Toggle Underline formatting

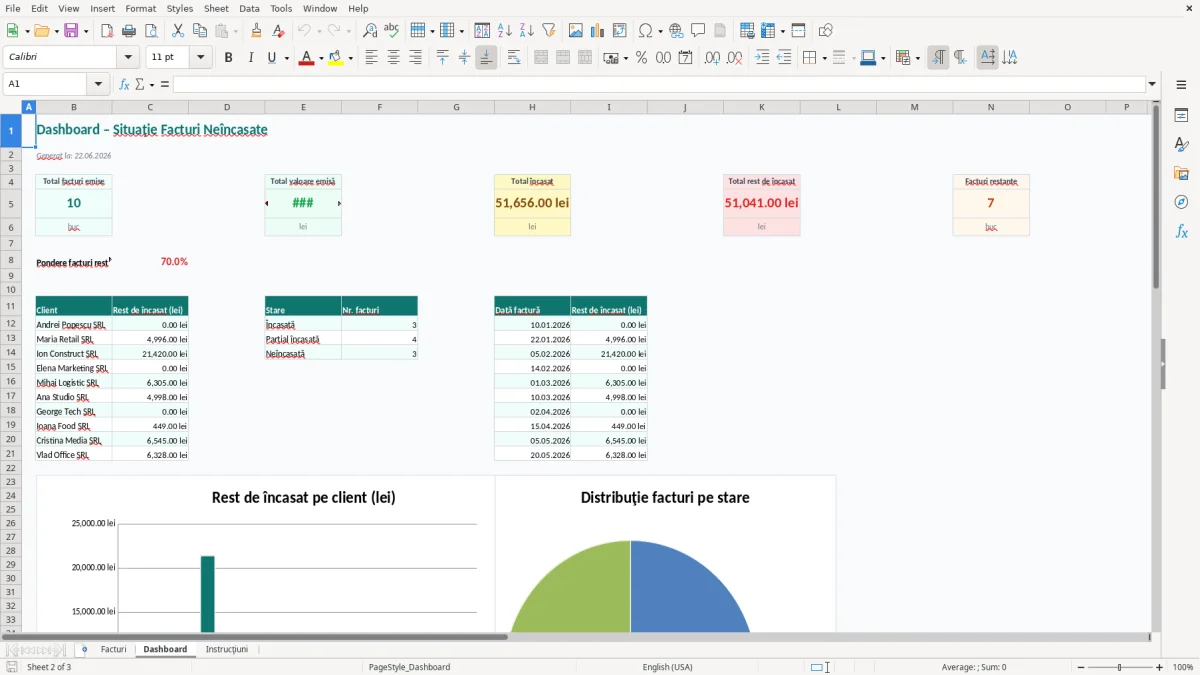tap(271, 58)
